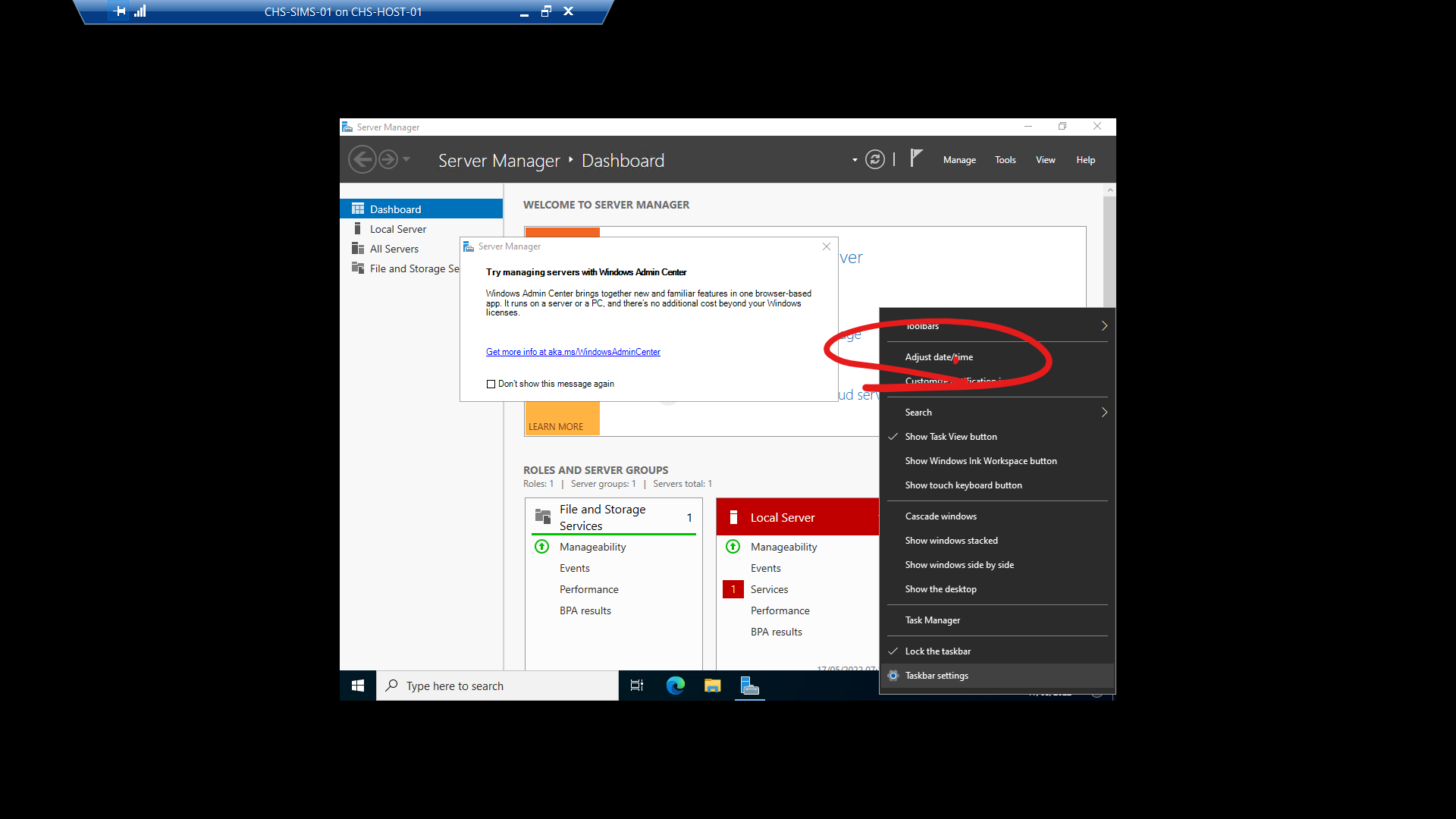Open the Windows Start menu

tap(358, 686)
